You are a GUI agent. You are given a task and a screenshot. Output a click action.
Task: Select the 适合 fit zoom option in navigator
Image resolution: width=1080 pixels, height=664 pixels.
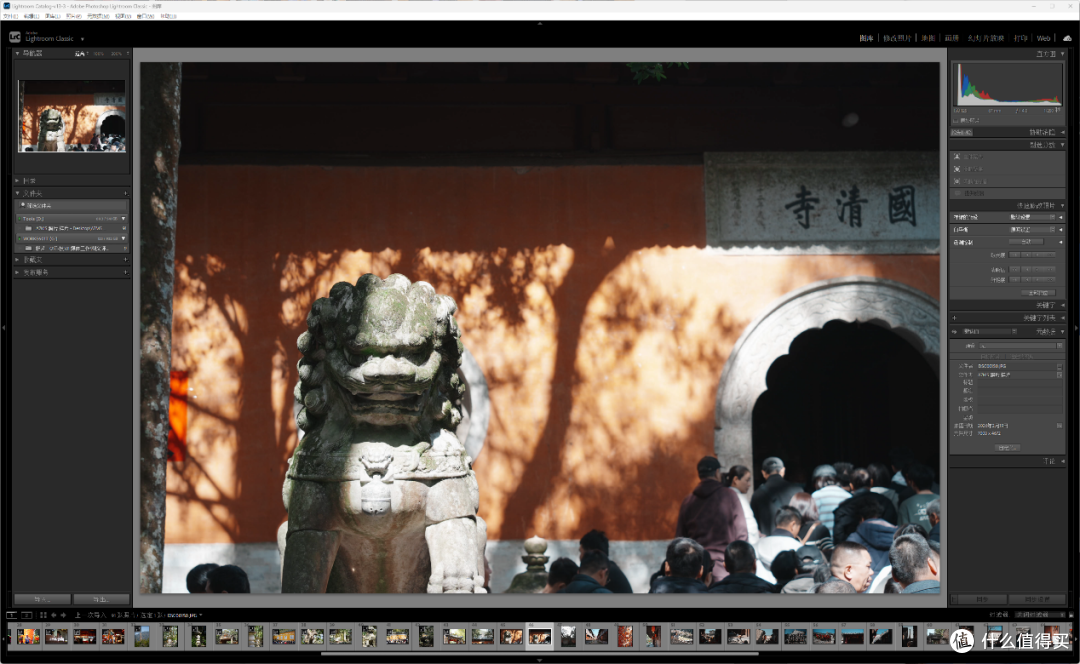click(x=80, y=53)
